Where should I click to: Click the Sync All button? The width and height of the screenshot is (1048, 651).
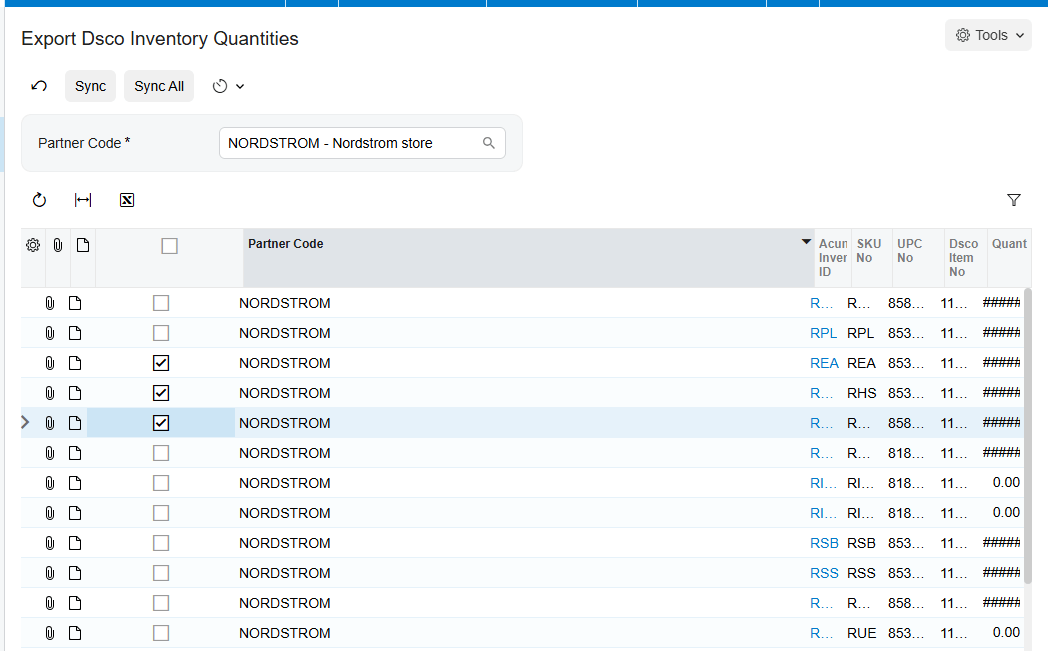159,86
